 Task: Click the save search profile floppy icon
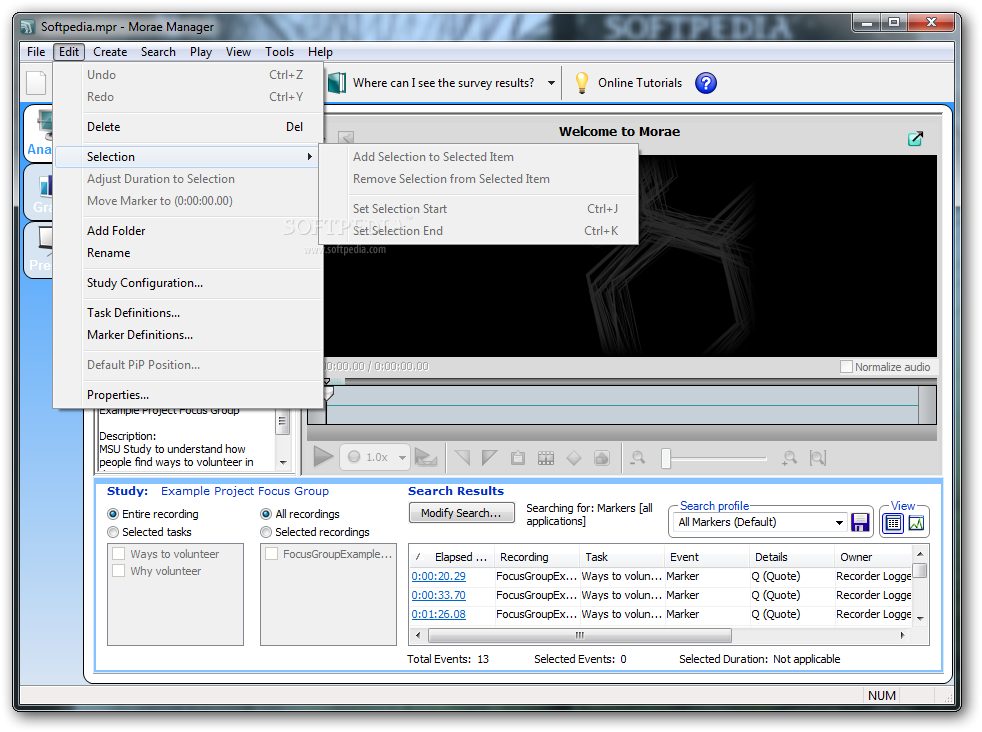861,522
